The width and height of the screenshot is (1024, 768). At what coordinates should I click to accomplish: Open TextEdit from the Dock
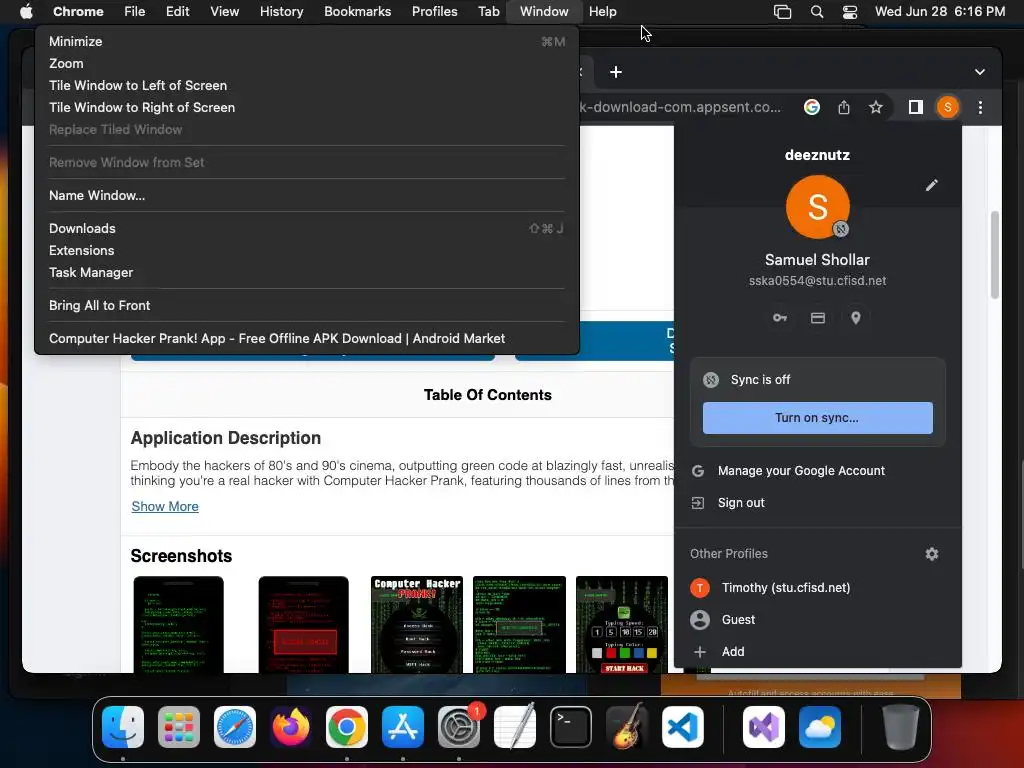[515, 727]
